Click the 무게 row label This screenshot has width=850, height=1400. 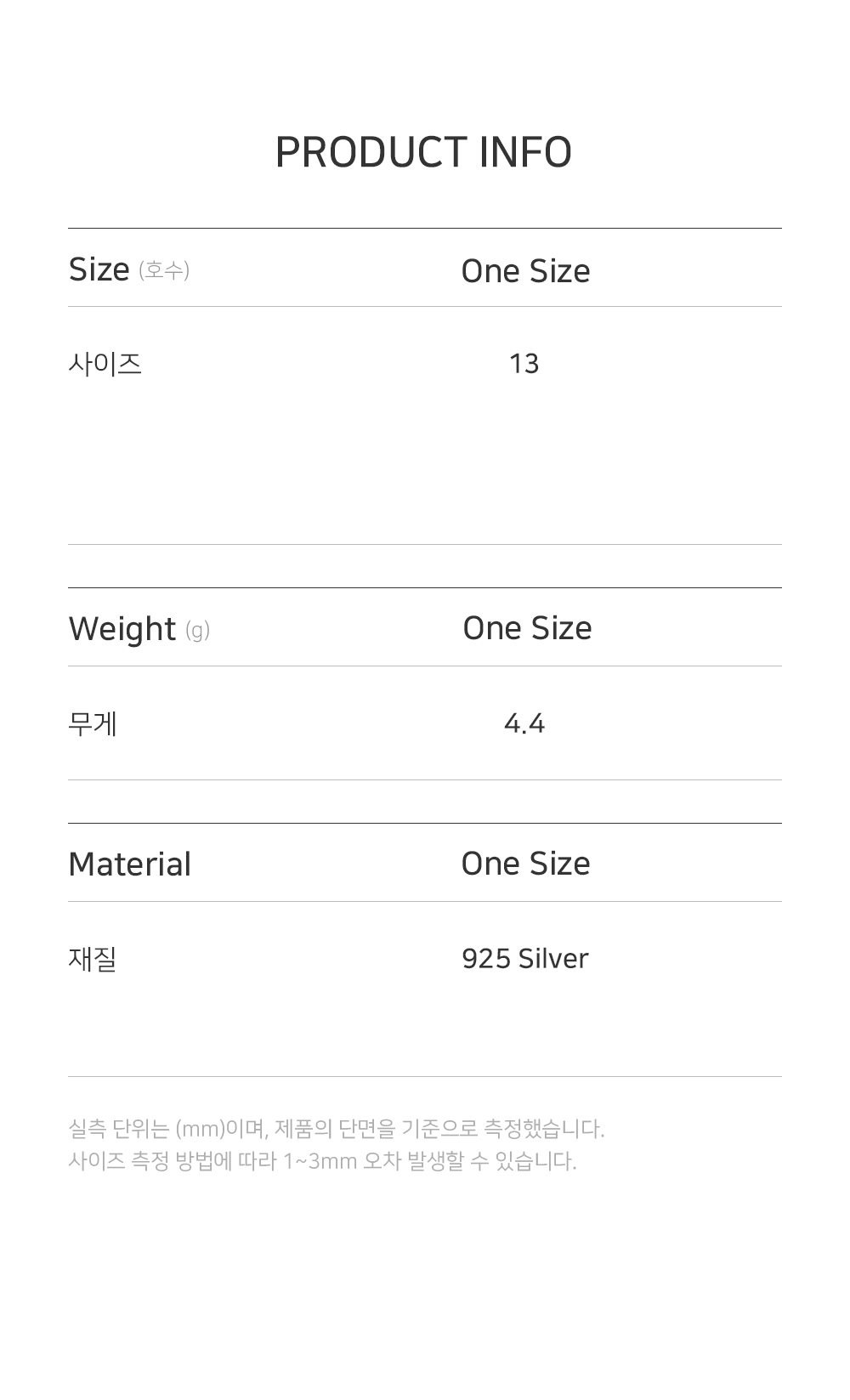(x=93, y=723)
